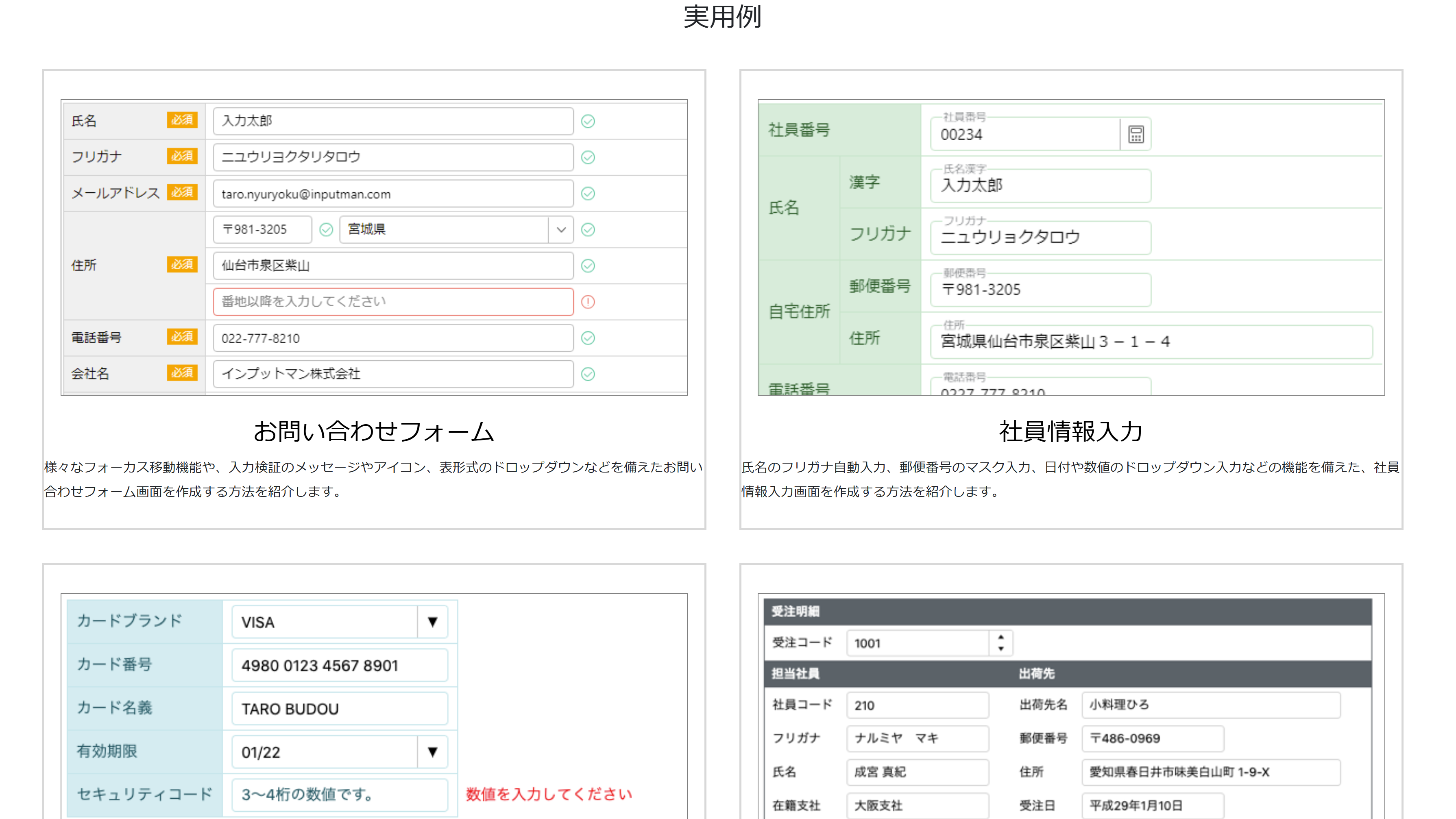Click the empty 番地以降を入力してください field
Image resolution: width=1456 pixels, height=819 pixels.
click(x=393, y=302)
